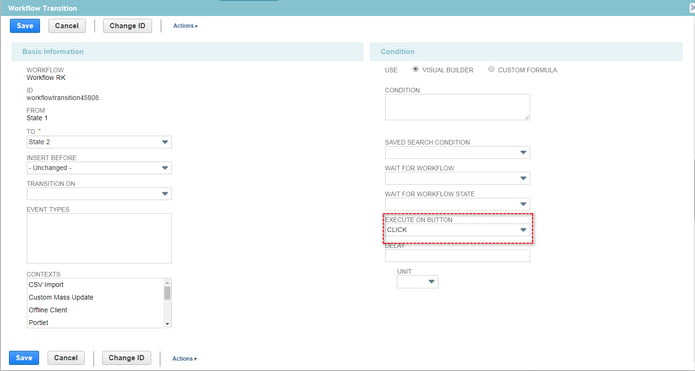
Task: Open the Unit dropdown
Action: 418,282
